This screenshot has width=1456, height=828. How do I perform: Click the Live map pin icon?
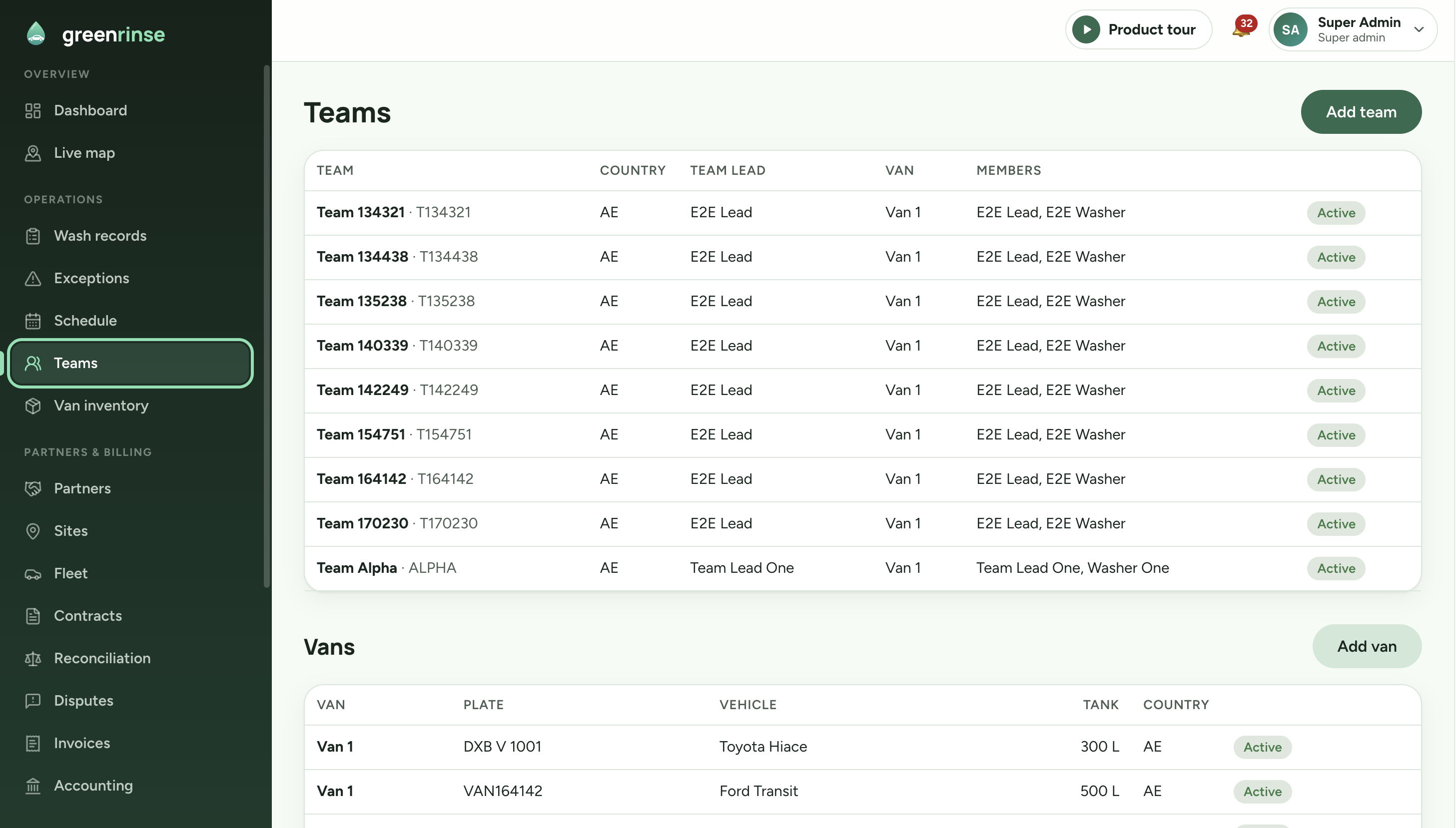point(33,153)
